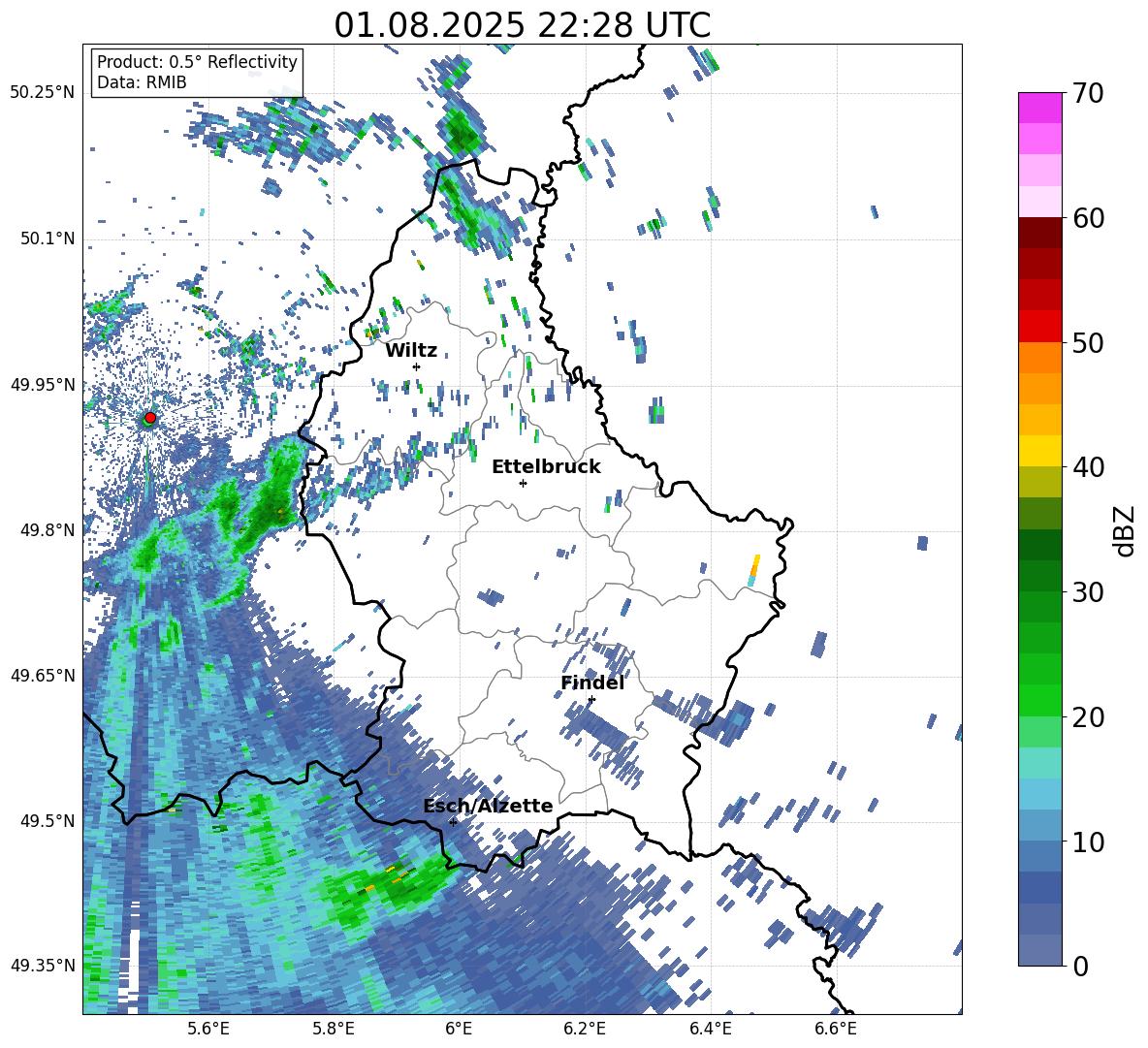Click the 'Product: 0.5° Reflectivity' text

(x=197, y=62)
